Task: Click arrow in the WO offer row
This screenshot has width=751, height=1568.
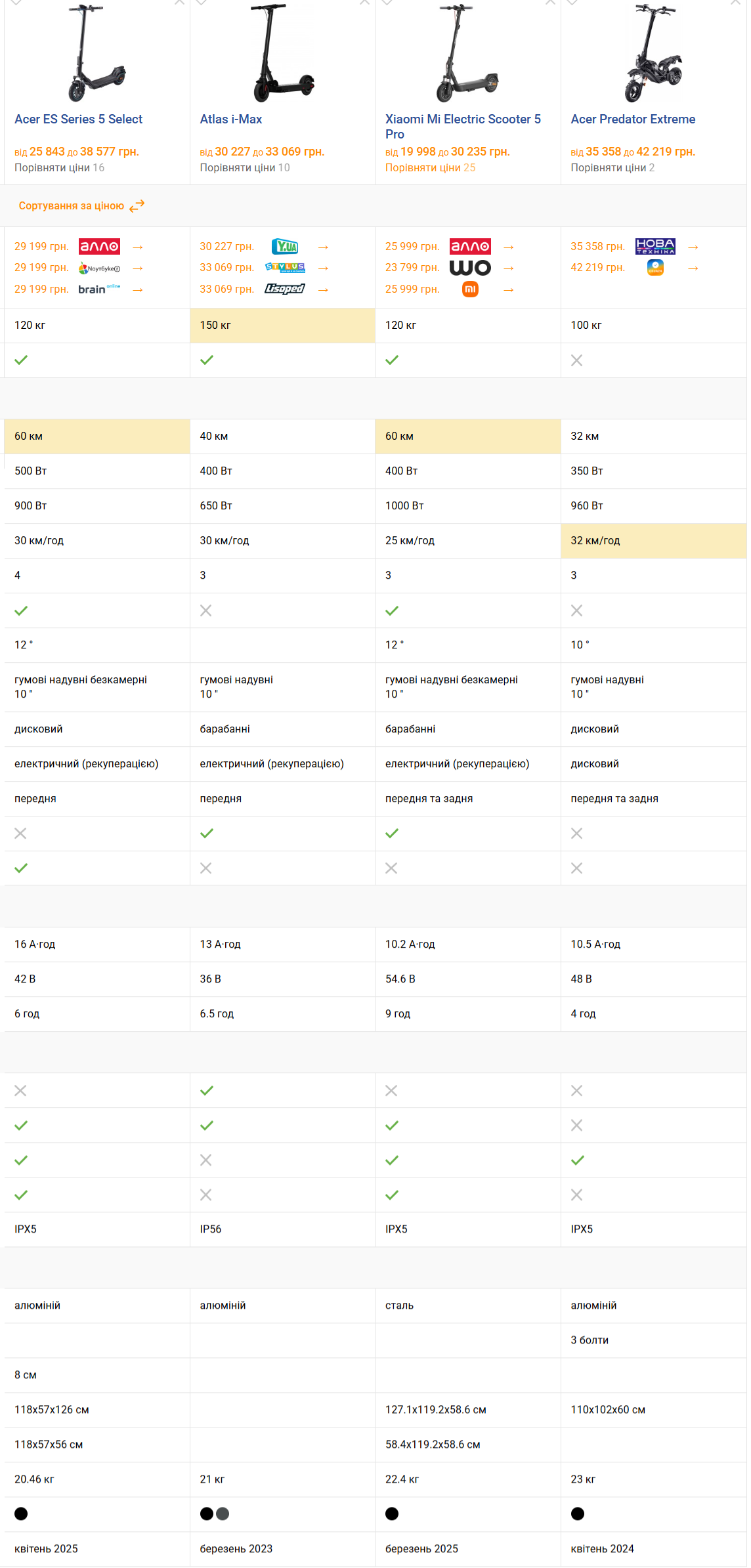Action: pyautogui.click(x=508, y=268)
